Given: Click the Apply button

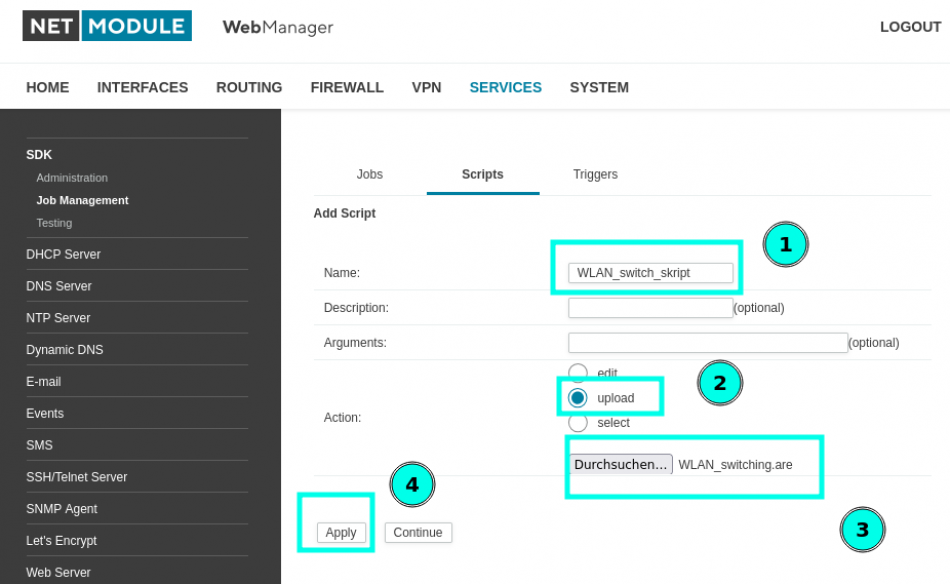Looking at the screenshot, I should pos(341,533).
